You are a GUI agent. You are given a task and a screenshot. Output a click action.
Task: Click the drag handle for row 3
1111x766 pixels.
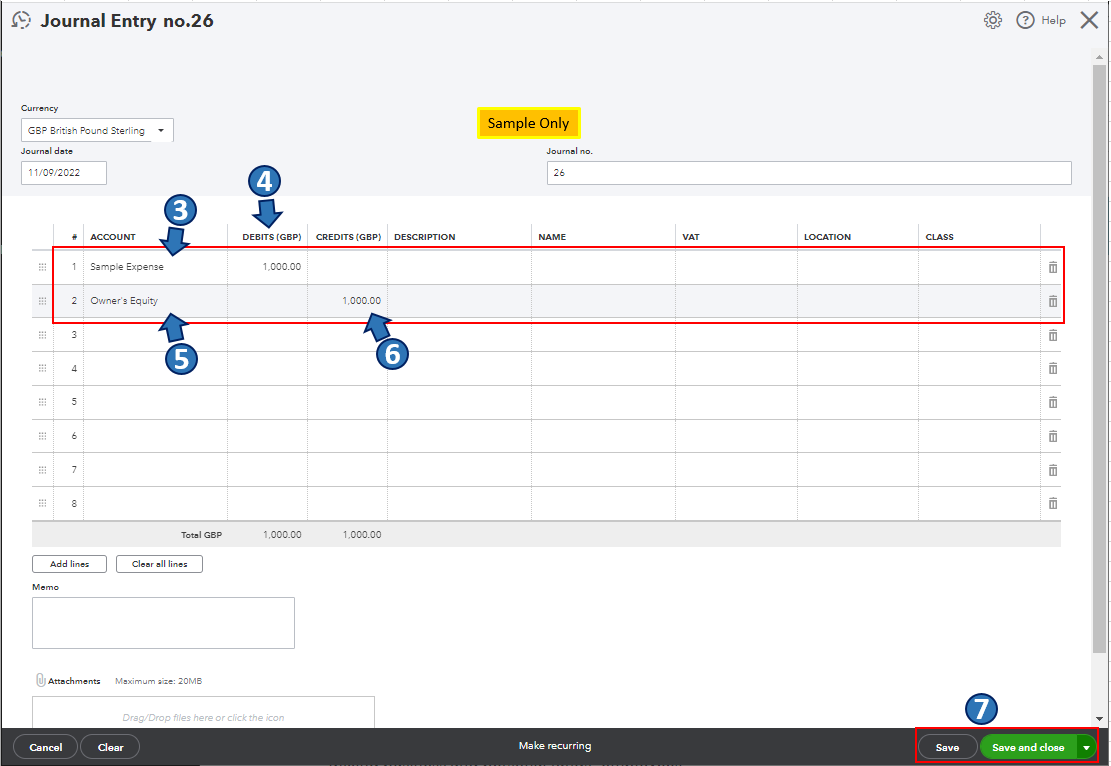tap(42, 335)
